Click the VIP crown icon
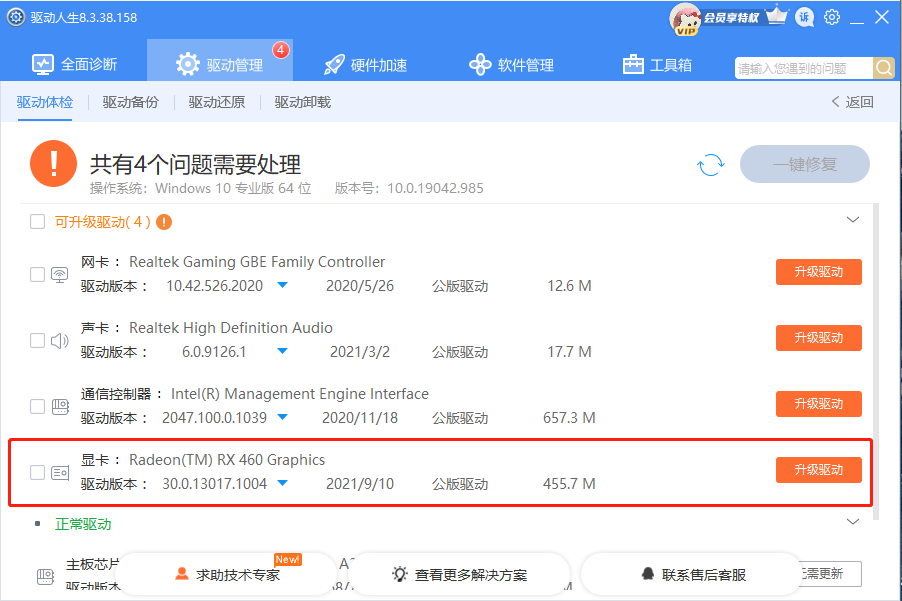The width and height of the screenshot is (902, 601). coord(776,16)
